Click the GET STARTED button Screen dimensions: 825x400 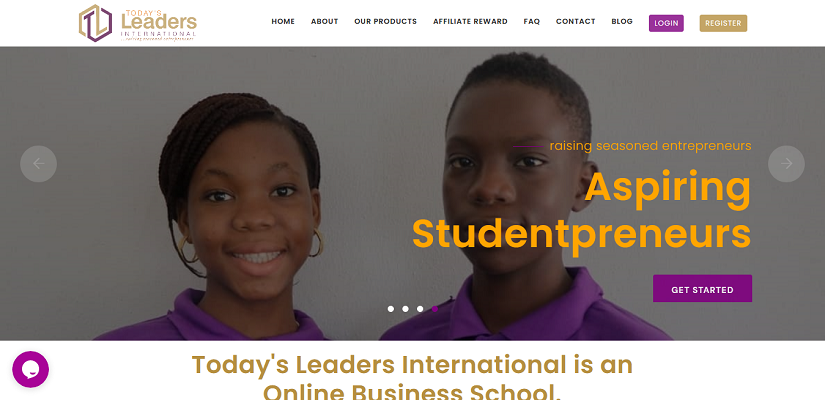(702, 288)
